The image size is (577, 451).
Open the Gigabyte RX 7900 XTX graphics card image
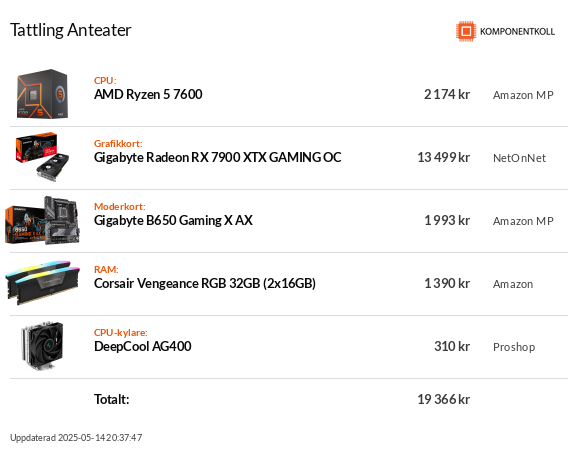(42, 157)
